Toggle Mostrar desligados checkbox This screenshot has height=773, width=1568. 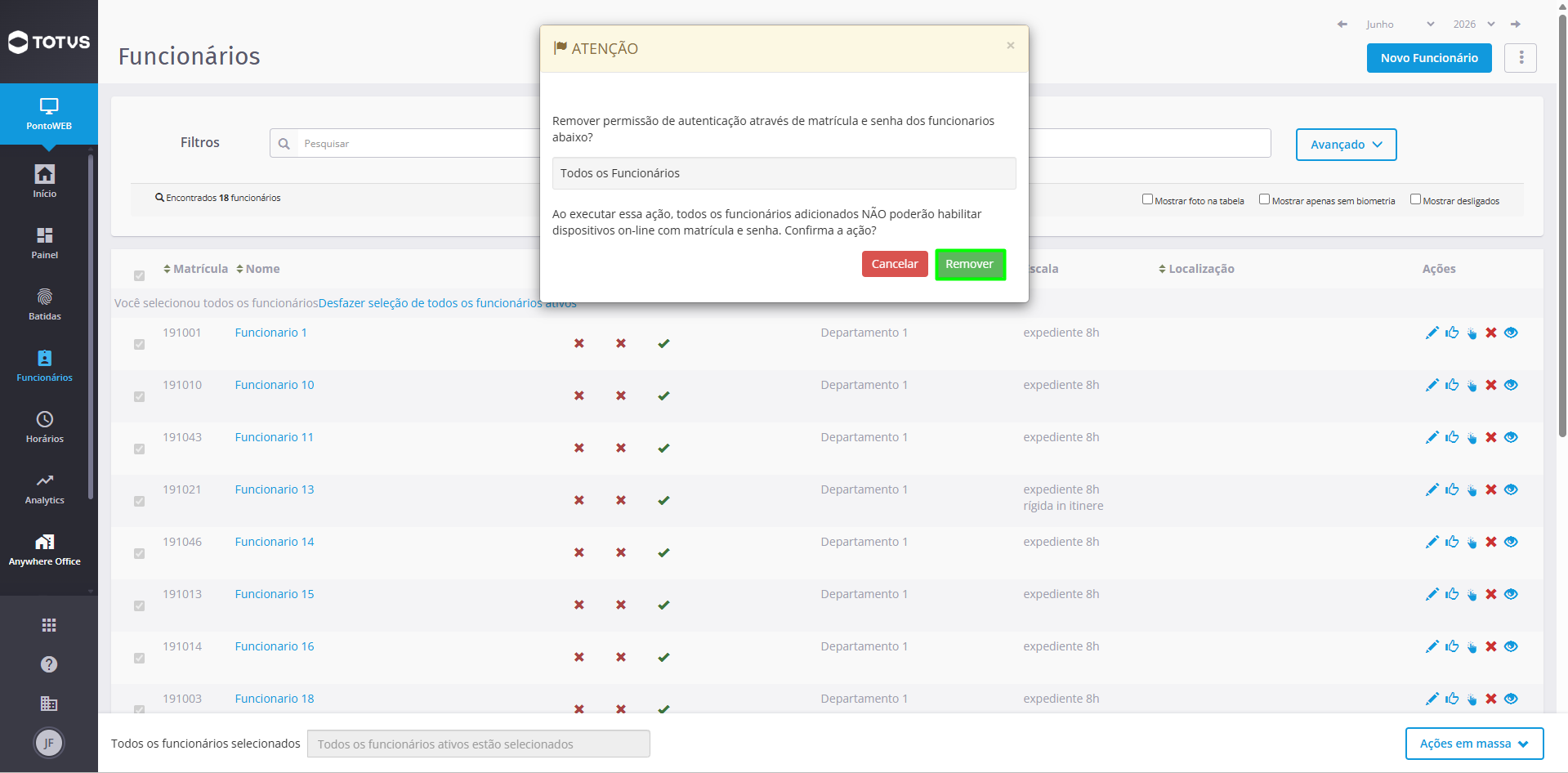1415,199
